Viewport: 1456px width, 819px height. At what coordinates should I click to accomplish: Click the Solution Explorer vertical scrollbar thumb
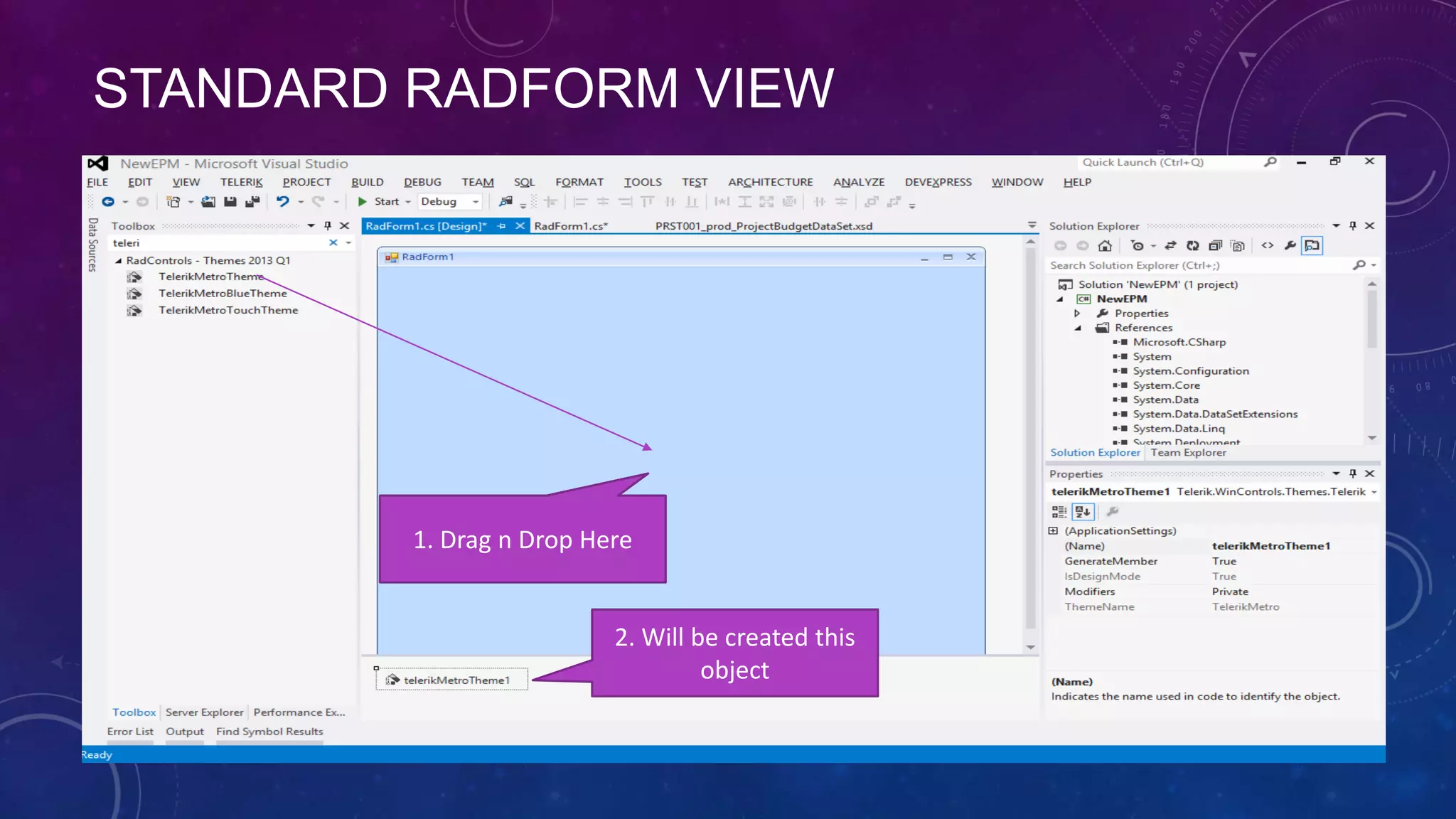[x=1372, y=318]
